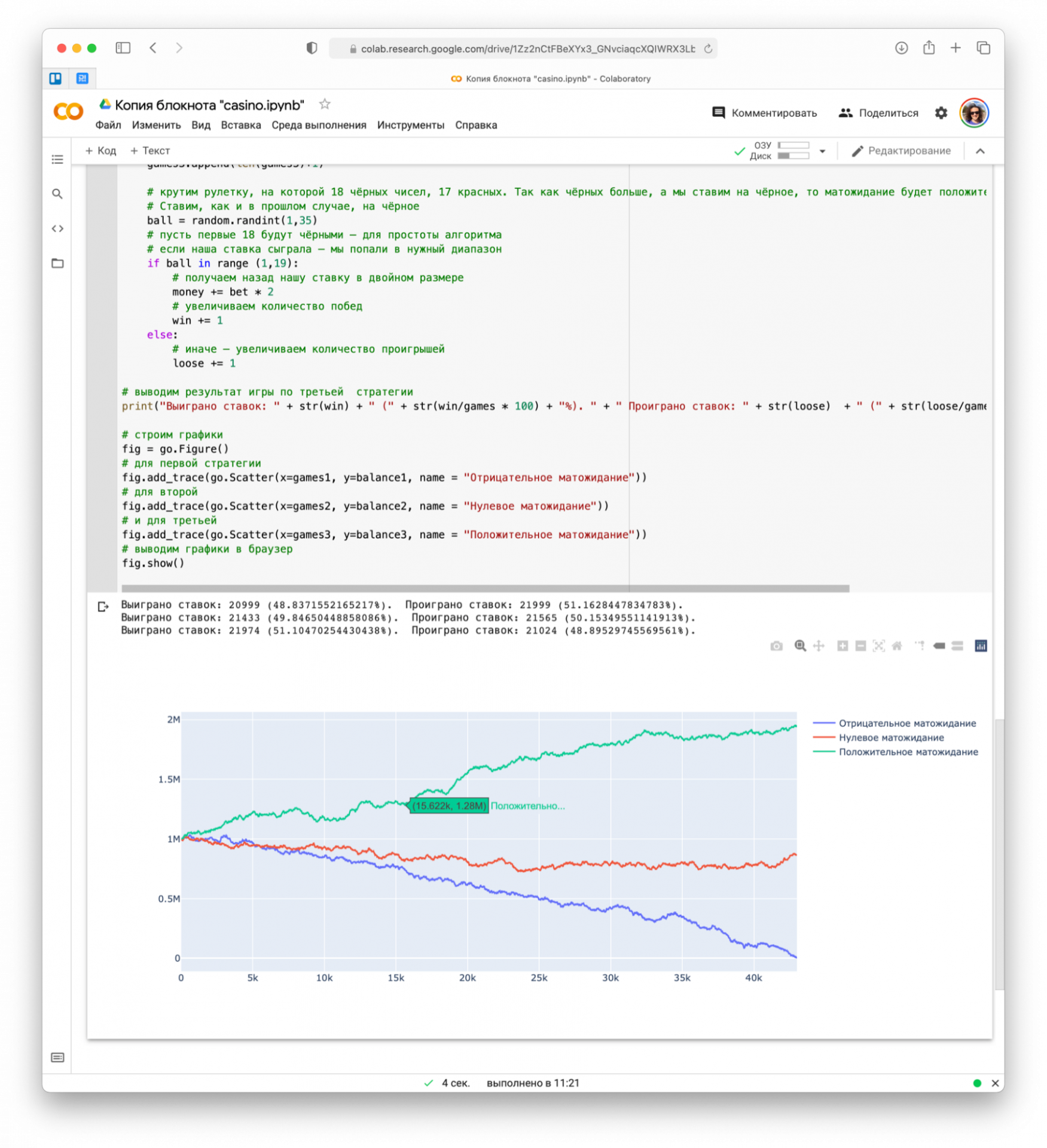Enable compare data on hover mode
The height and width of the screenshot is (1148, 1047).
coord(957,646)
